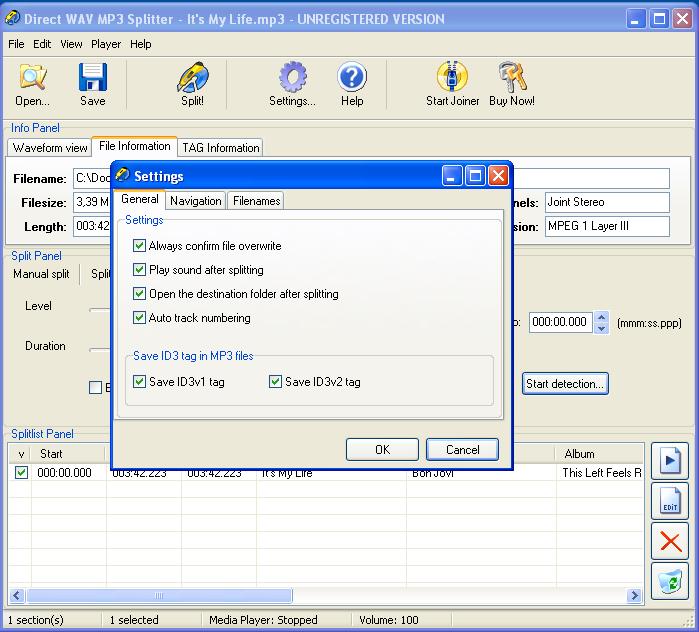Click the MPEG 1 Layer III field
Screen dimensions: 699x632
(x=607, y=226)
